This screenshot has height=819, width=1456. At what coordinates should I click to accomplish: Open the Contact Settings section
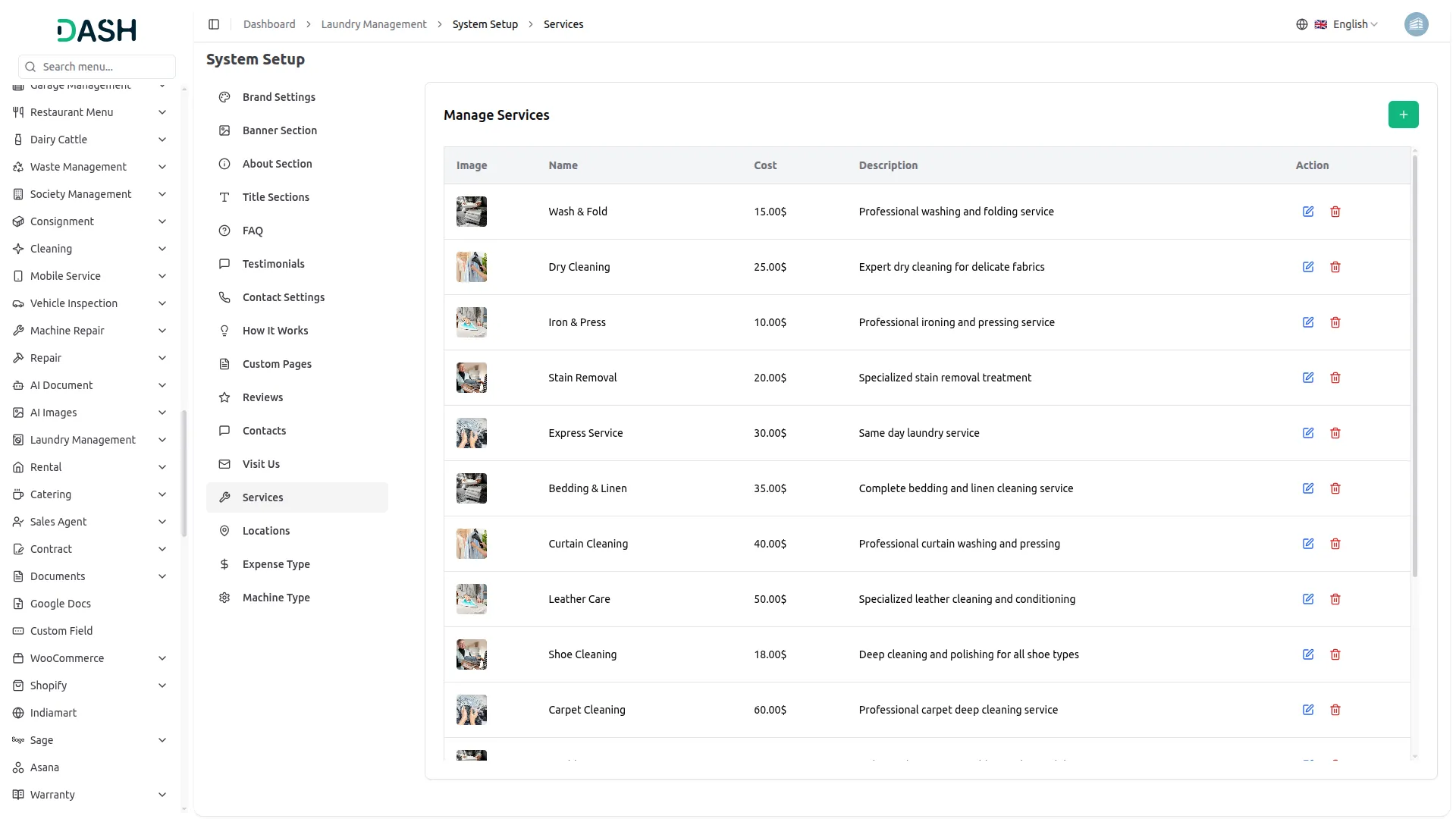pyautogui.click(x=297, y=297)
